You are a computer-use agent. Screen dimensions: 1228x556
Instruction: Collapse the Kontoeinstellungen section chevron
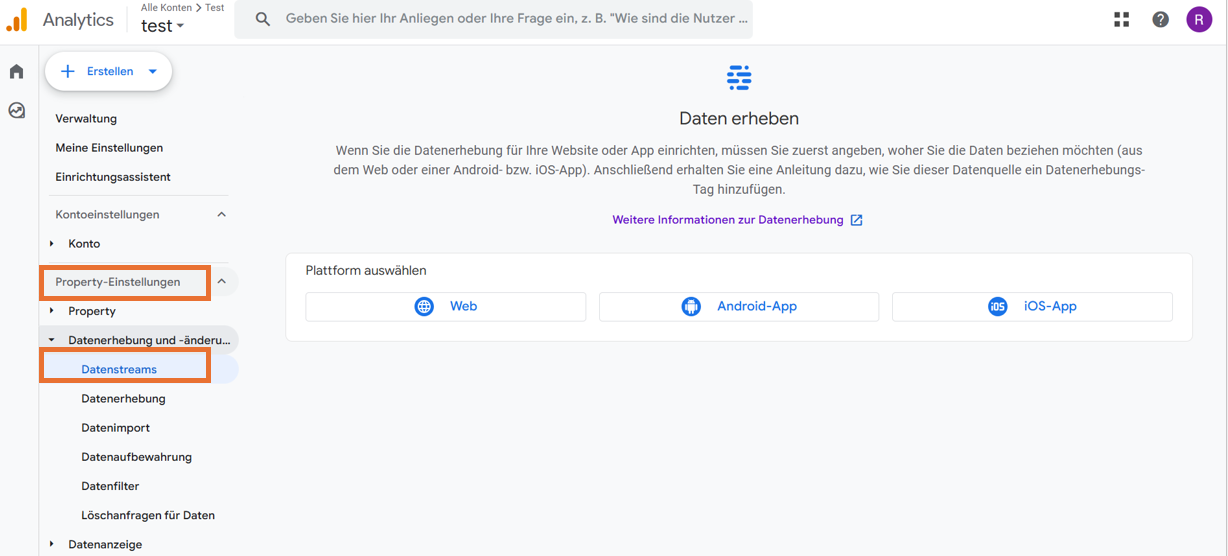(222, 214)
